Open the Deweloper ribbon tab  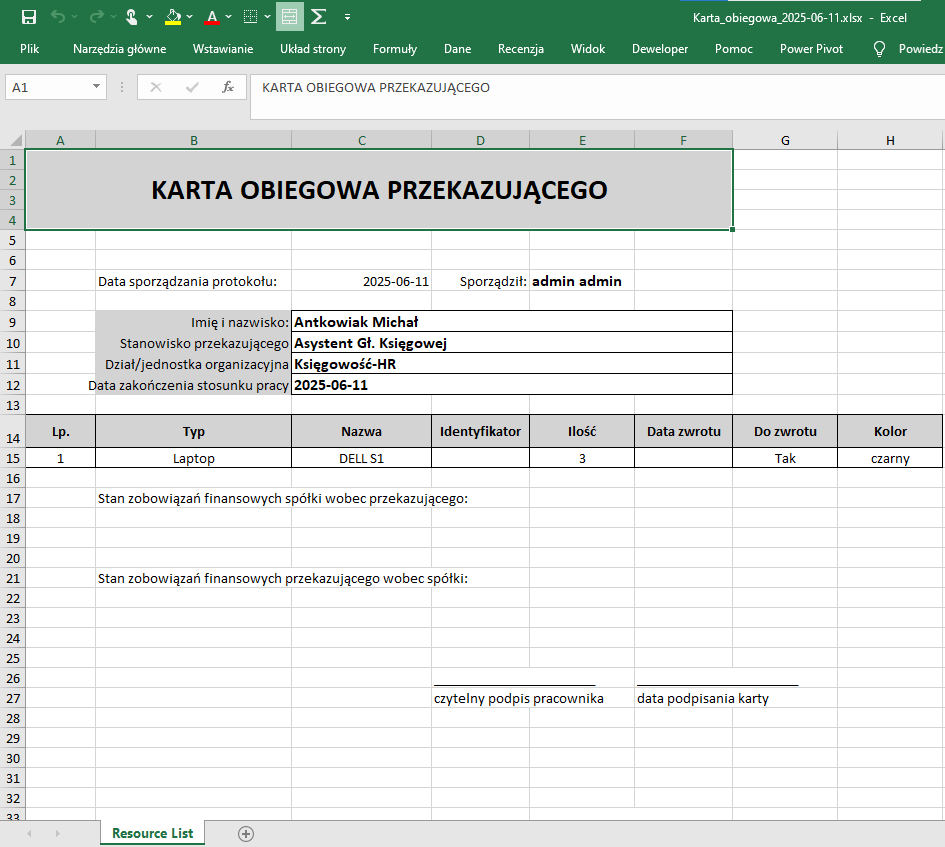[660, 49]
